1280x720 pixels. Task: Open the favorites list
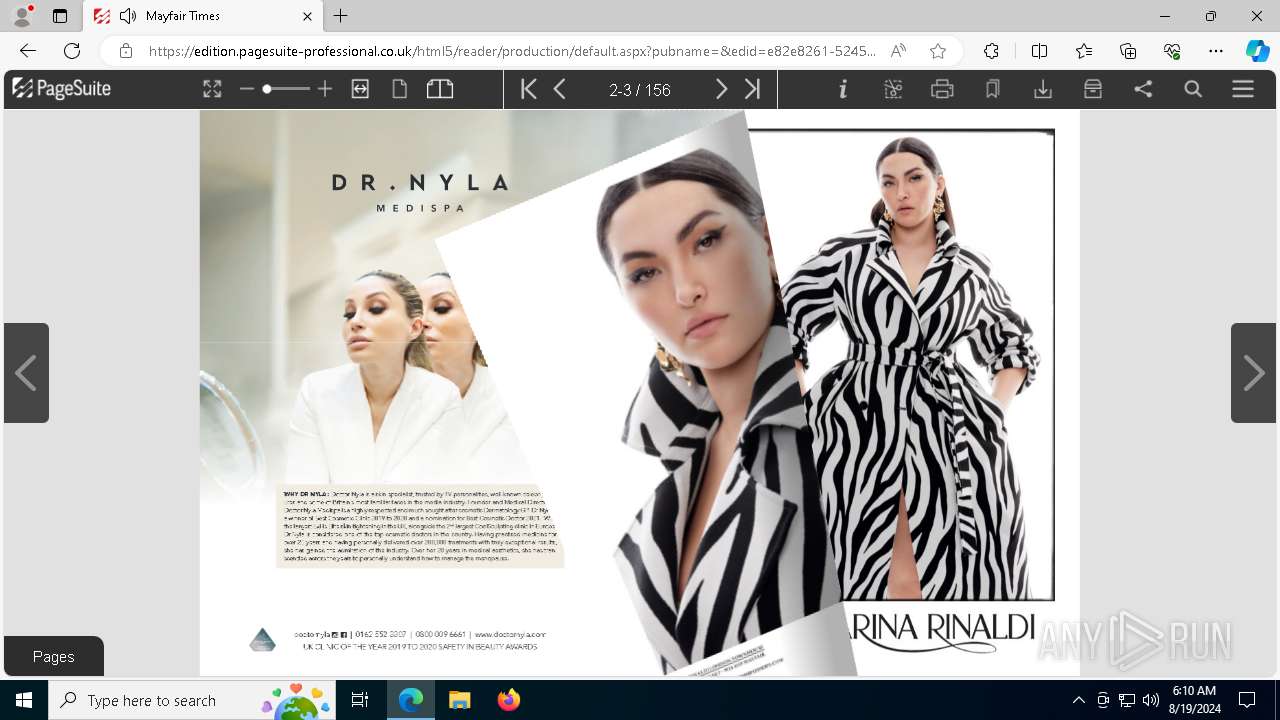pos(1084,51)
